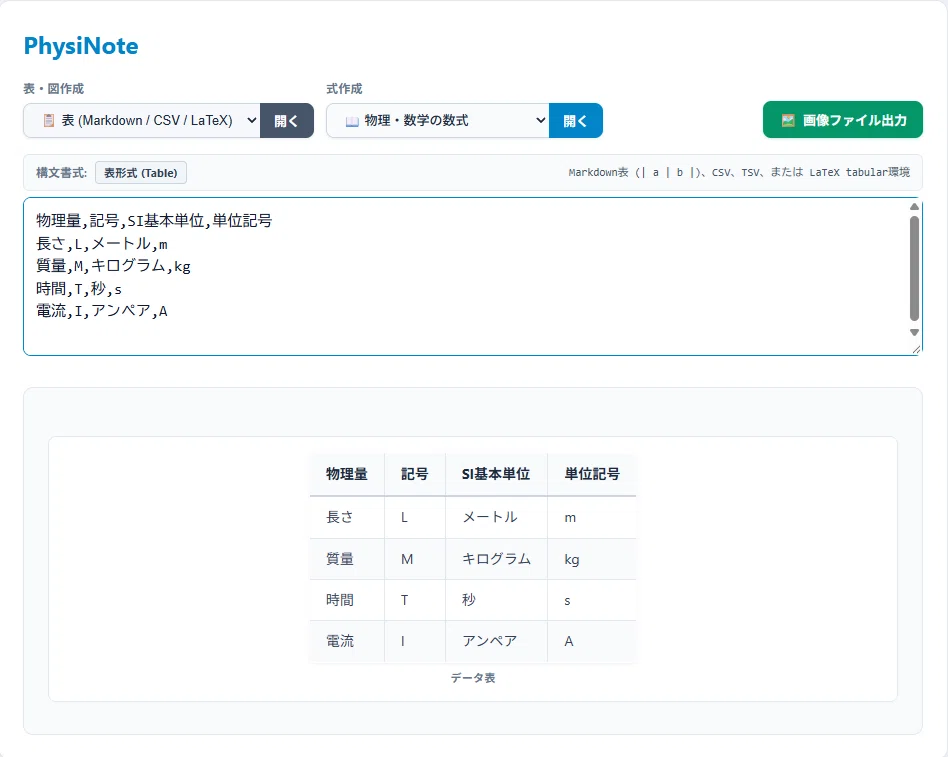Click the 時間 cell in the table

click(347, 600)
